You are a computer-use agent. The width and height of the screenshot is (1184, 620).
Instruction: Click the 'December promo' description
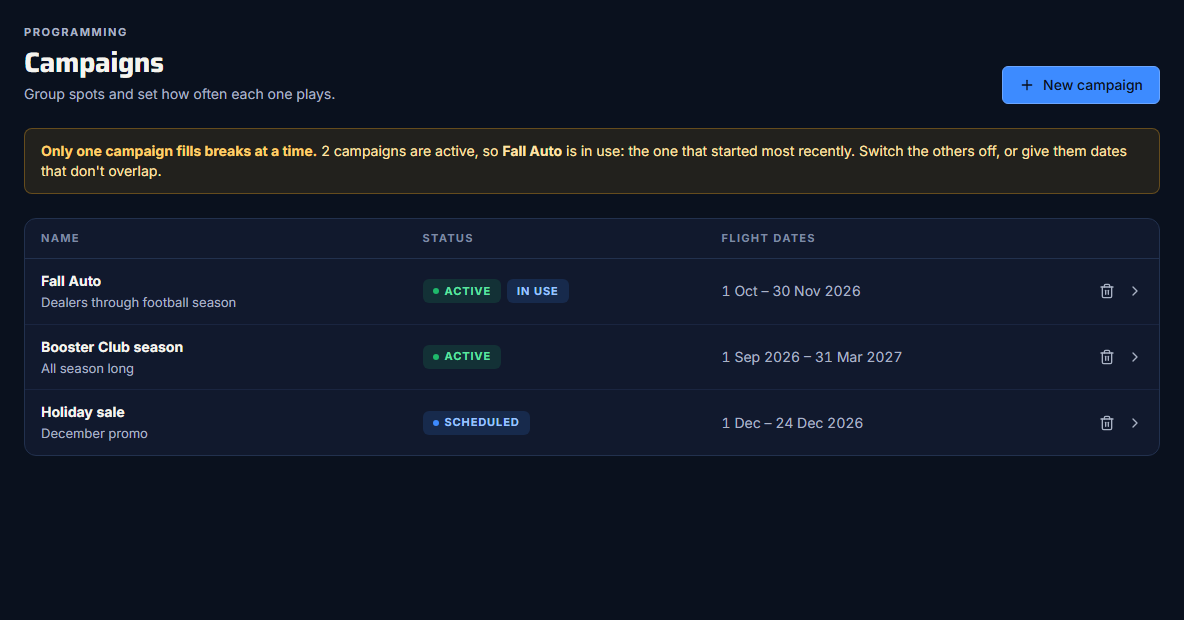click(x=94, y=433)
